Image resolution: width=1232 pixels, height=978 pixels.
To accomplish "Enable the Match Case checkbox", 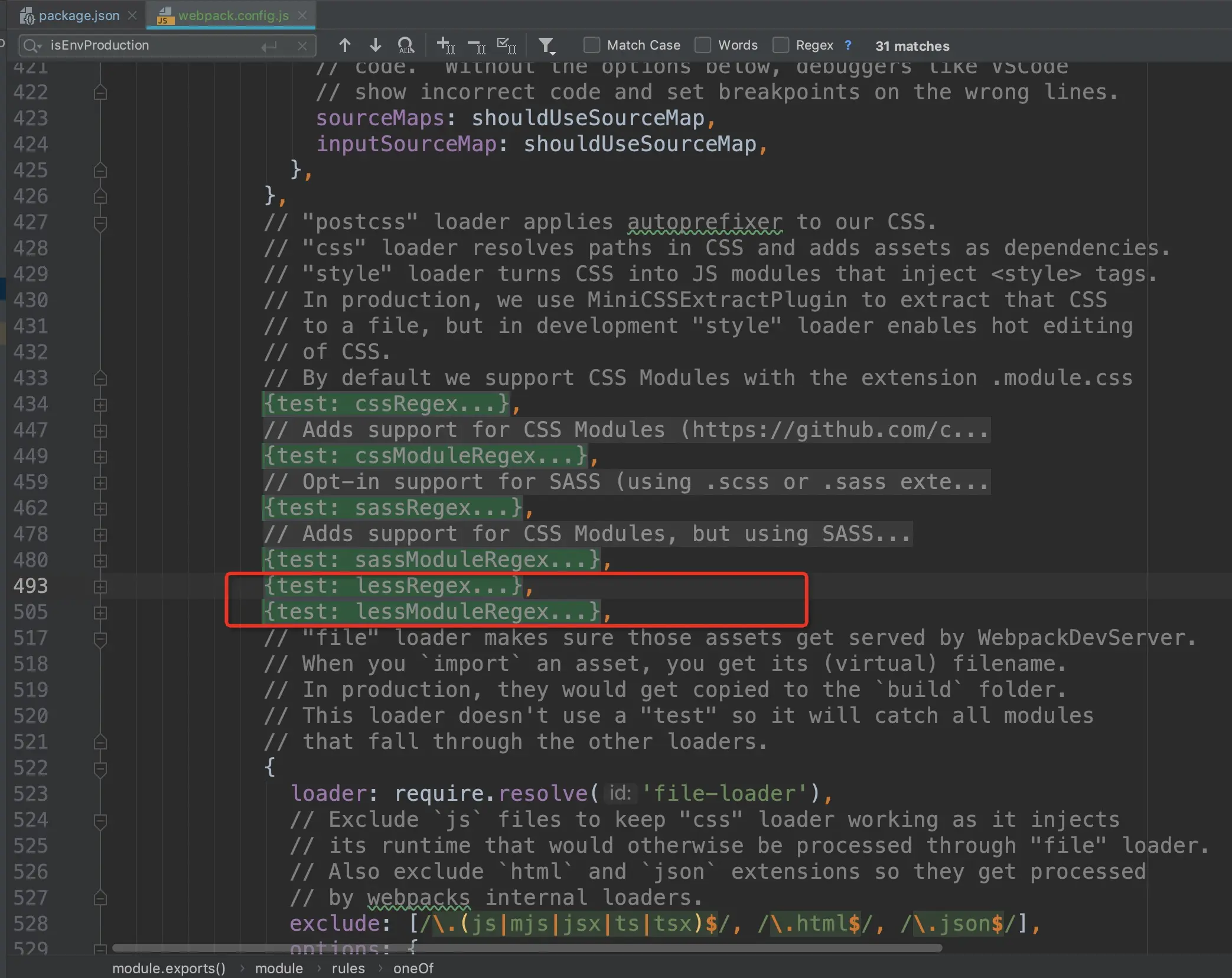I will 591,45.
